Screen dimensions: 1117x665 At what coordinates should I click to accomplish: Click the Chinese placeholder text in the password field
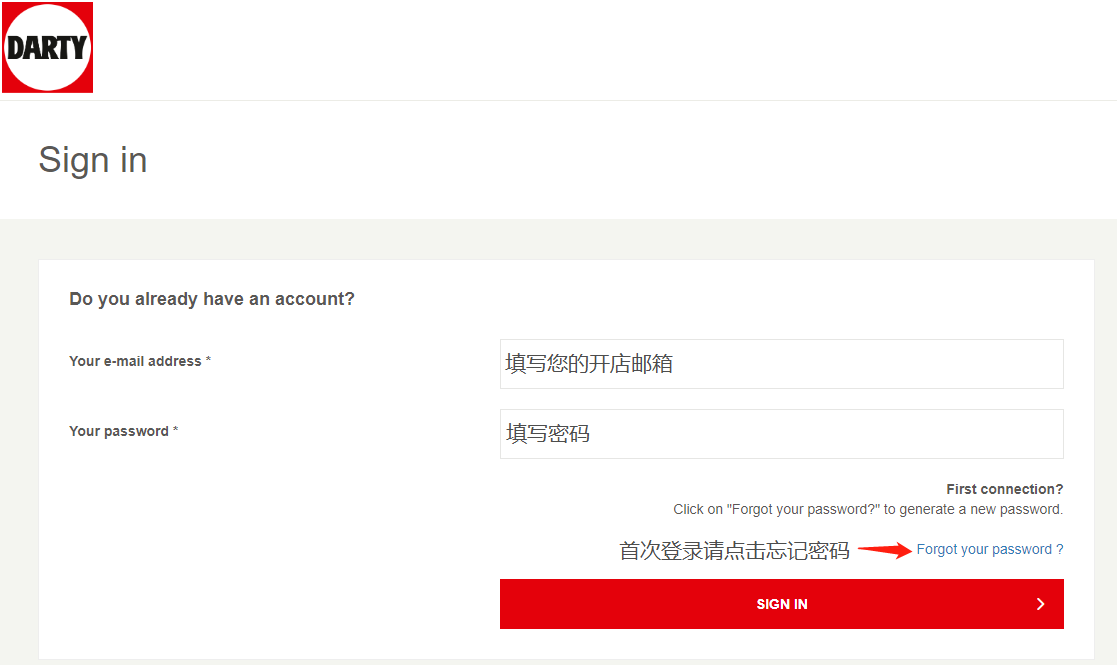(x=548, y=434)
